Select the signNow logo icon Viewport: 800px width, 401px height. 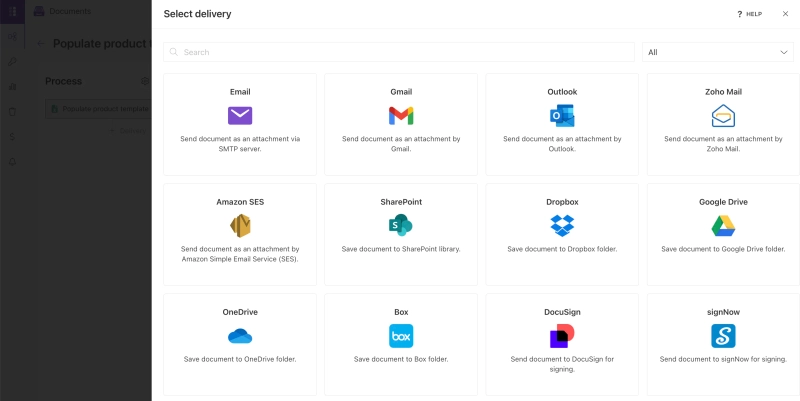click(723, 336)
